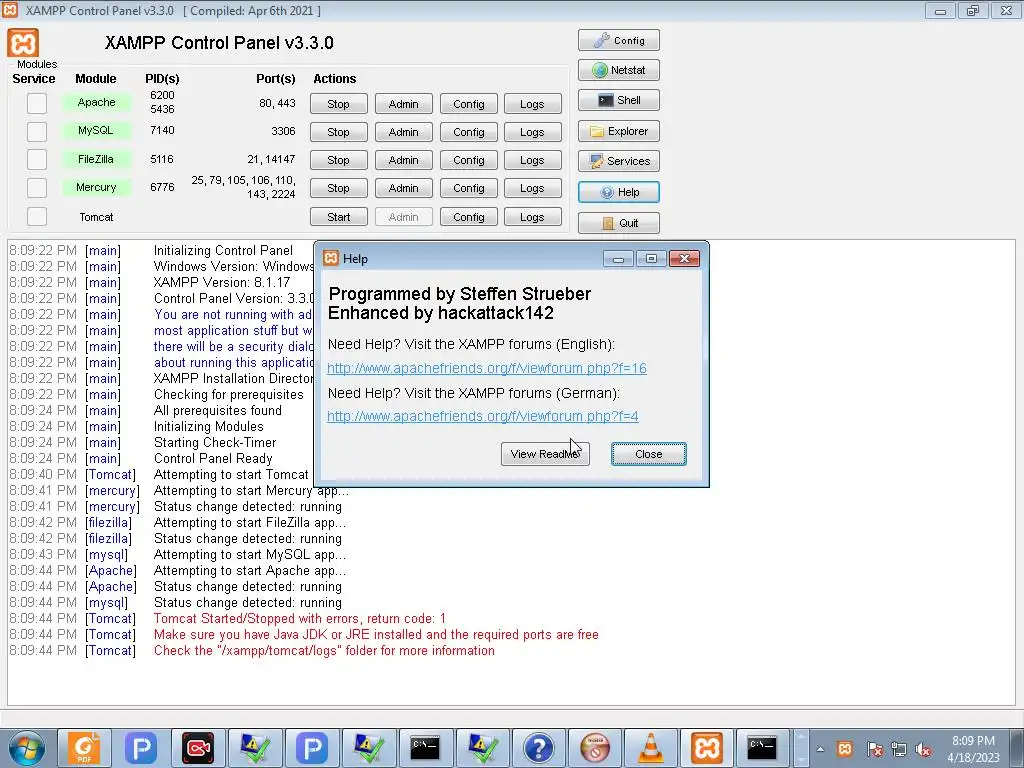Close the Help dialog with Close button
The width and height of the screenshot is (1024, 768).
pyautogui.click(x=648, y=454)
